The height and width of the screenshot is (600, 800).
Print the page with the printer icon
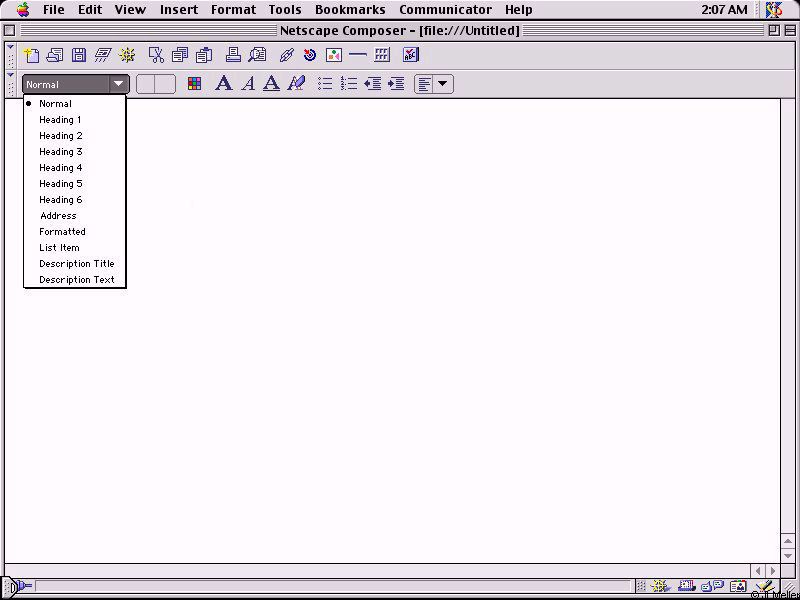point(233,55)
